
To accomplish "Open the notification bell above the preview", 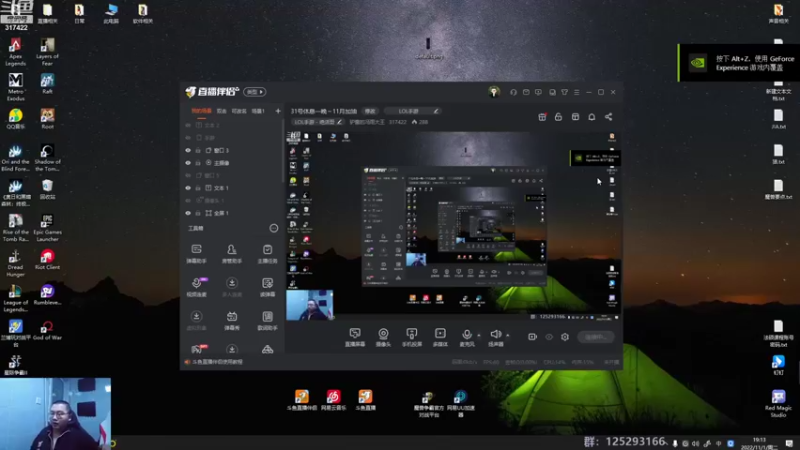I will [592, 117].
